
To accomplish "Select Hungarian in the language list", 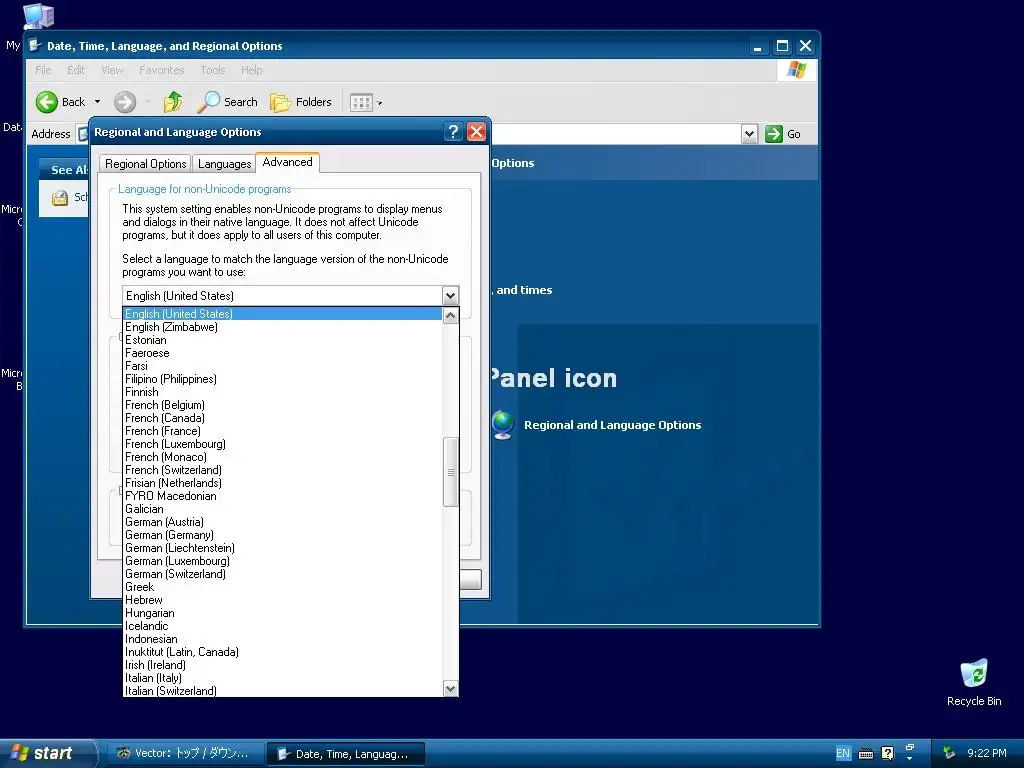I will tap(283, 613).
